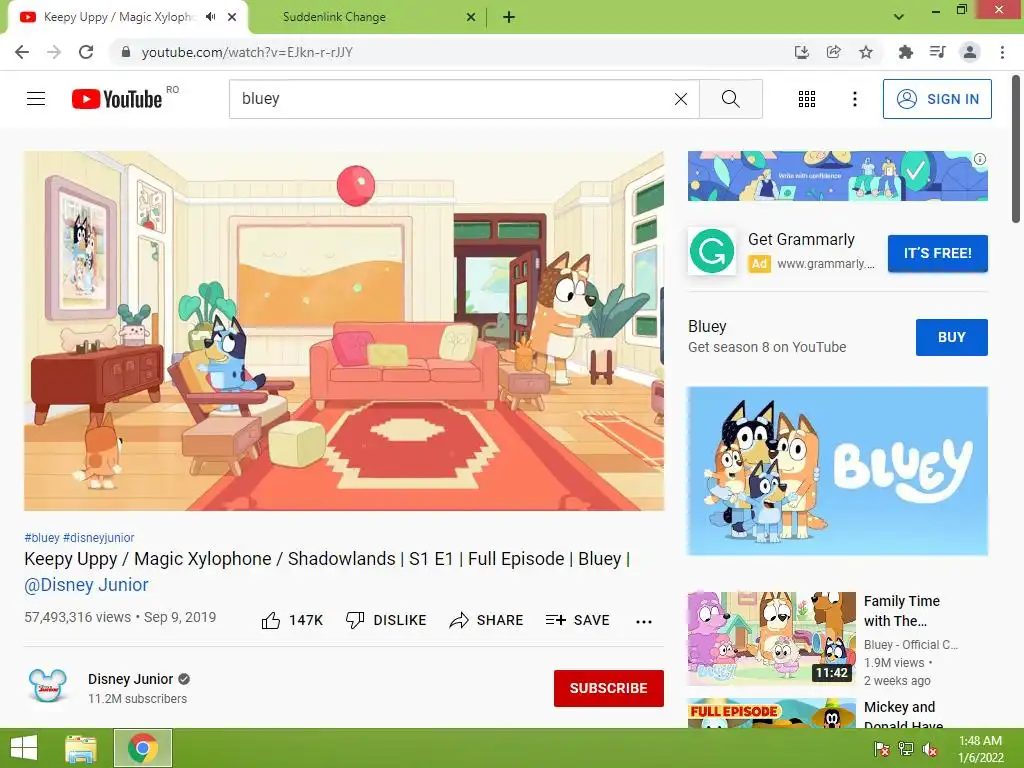Click Chrome icon in taskbar
The width and height of the screenshot is (1024, 768).
pyautogui.click(x=143, y=748)
